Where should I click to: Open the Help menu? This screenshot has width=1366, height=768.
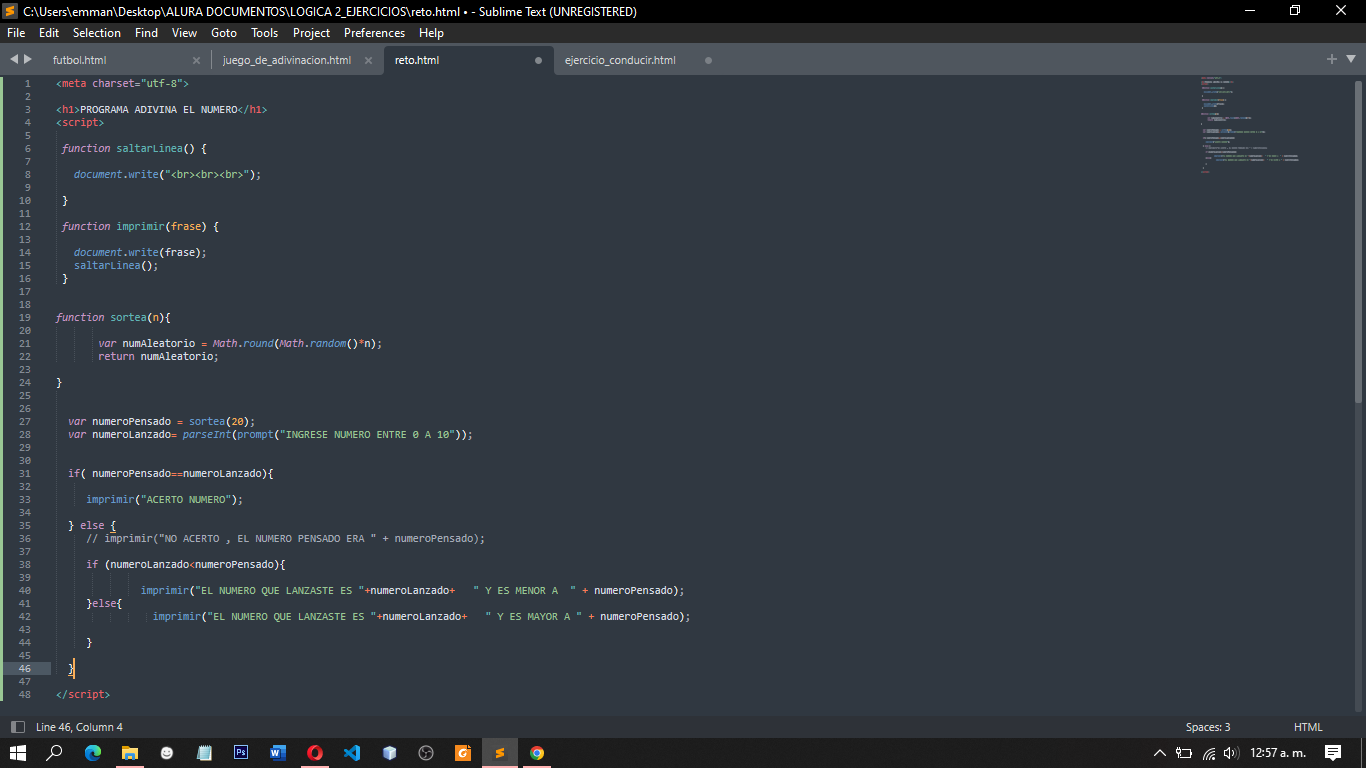point(431,33)
